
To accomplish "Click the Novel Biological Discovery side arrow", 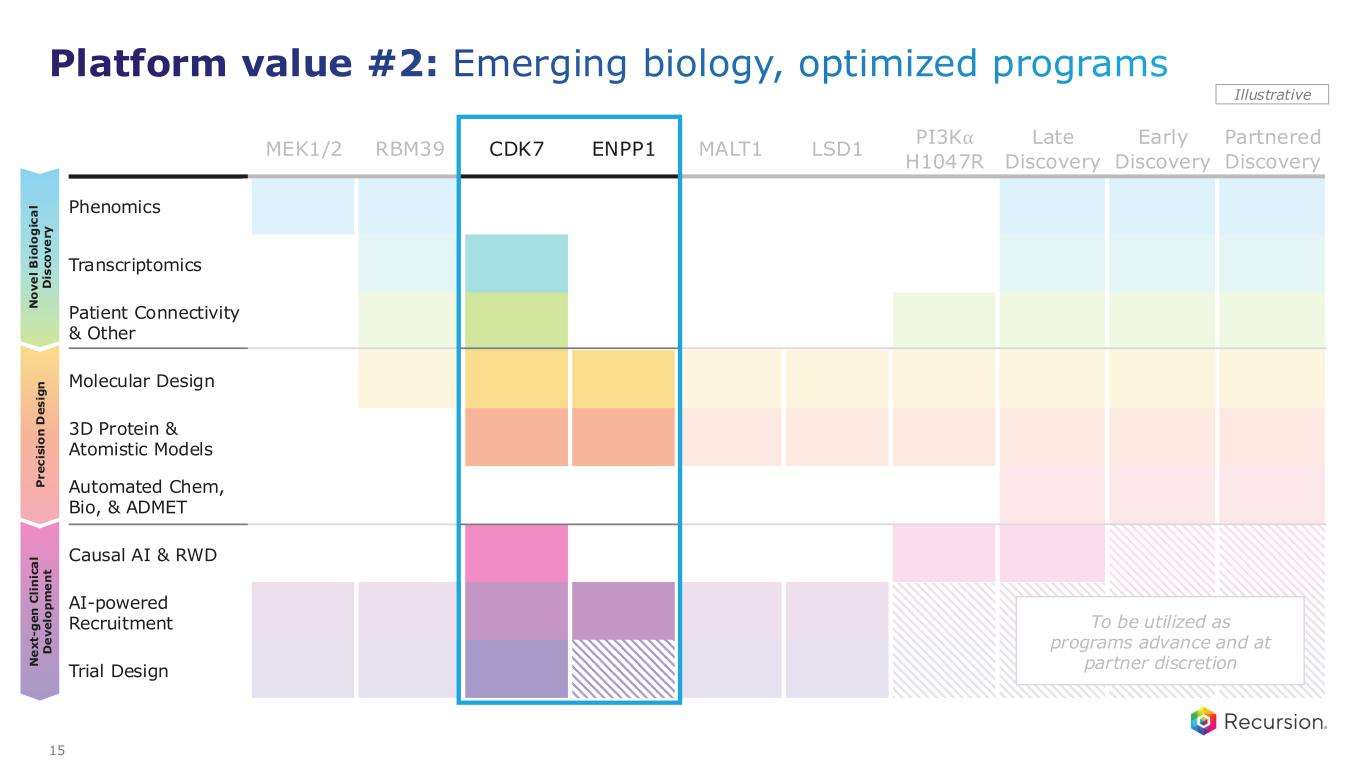I will click(x=42, y=257).
